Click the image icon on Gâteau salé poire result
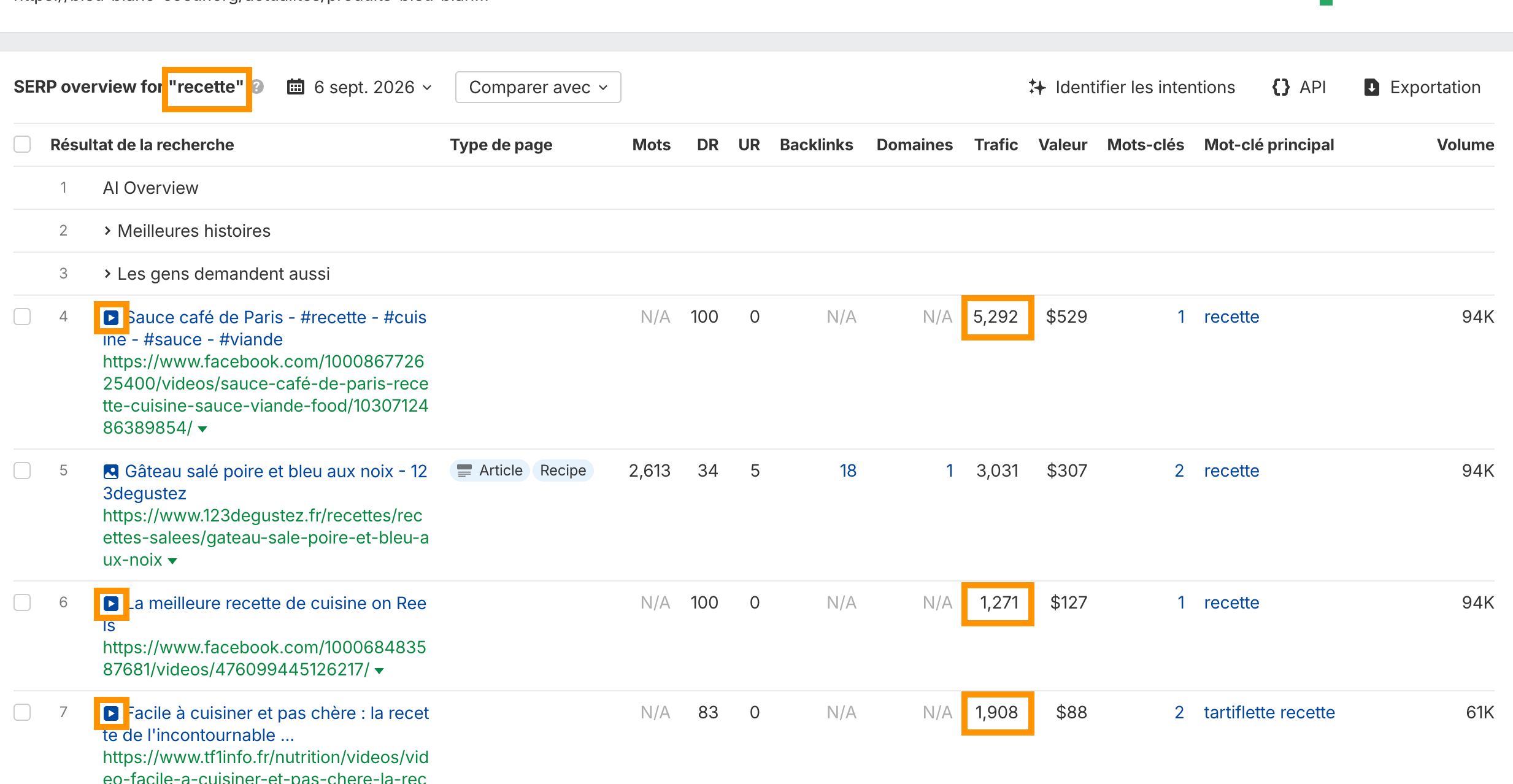This screenshot has width=1513, height=784. tap(111, 471)
